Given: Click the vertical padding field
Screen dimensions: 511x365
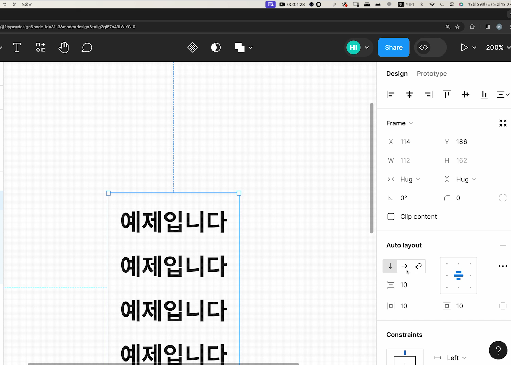Looking at the screenshot, I should 467,306.
